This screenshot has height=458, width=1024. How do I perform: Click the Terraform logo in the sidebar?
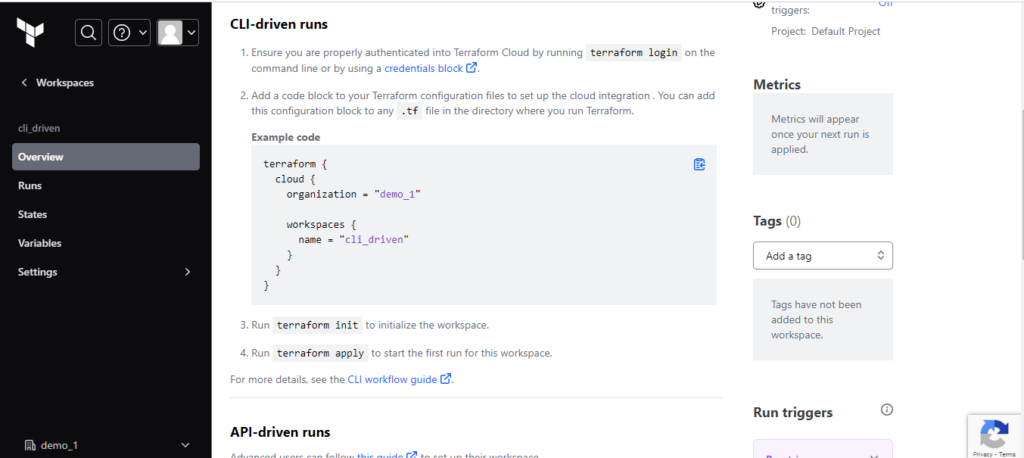point(30,32)
